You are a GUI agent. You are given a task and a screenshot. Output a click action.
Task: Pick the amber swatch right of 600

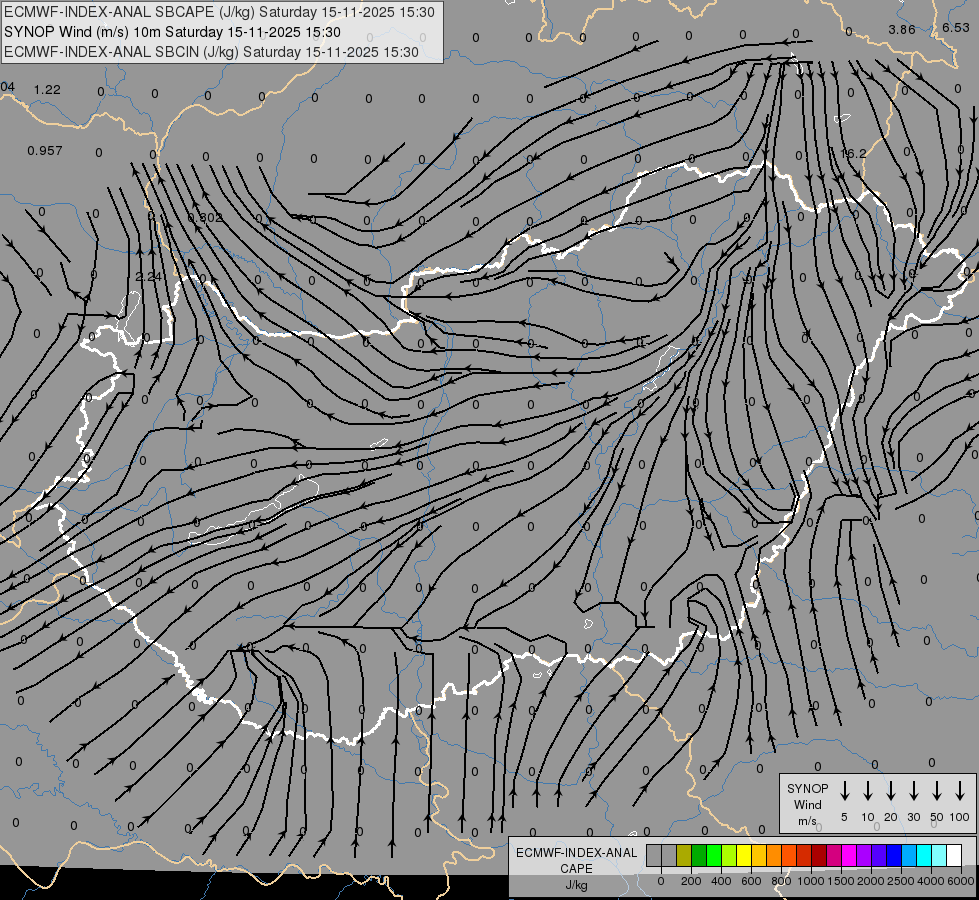point(759,856)
